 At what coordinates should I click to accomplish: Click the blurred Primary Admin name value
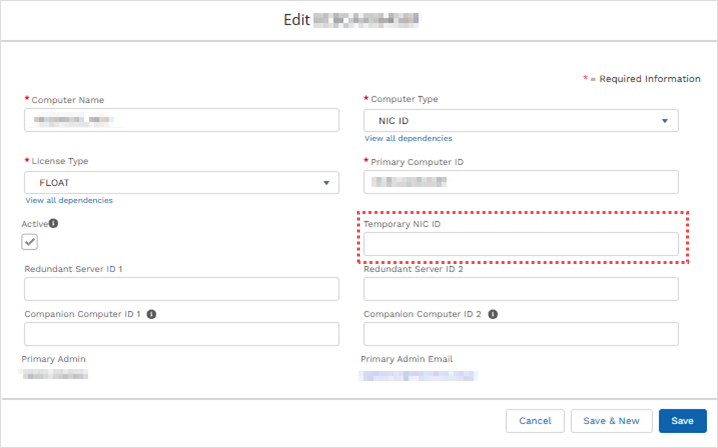[56, 374]
